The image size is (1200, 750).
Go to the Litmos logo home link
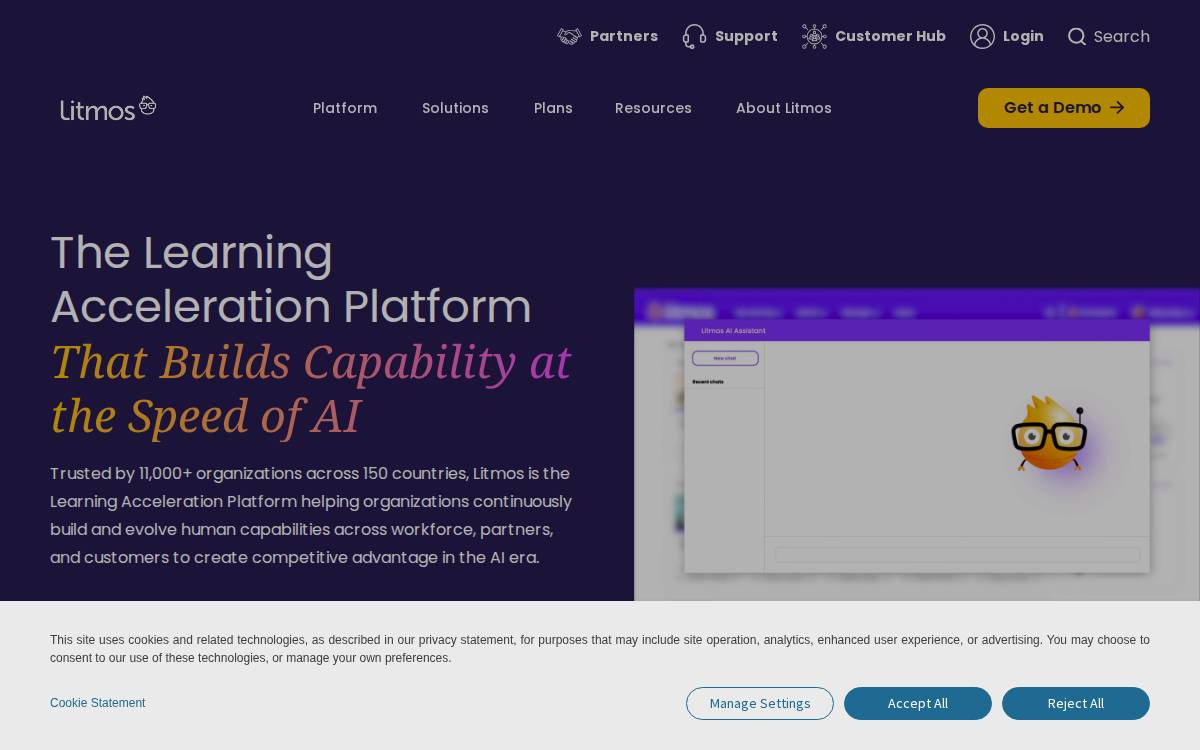[108, 108]
